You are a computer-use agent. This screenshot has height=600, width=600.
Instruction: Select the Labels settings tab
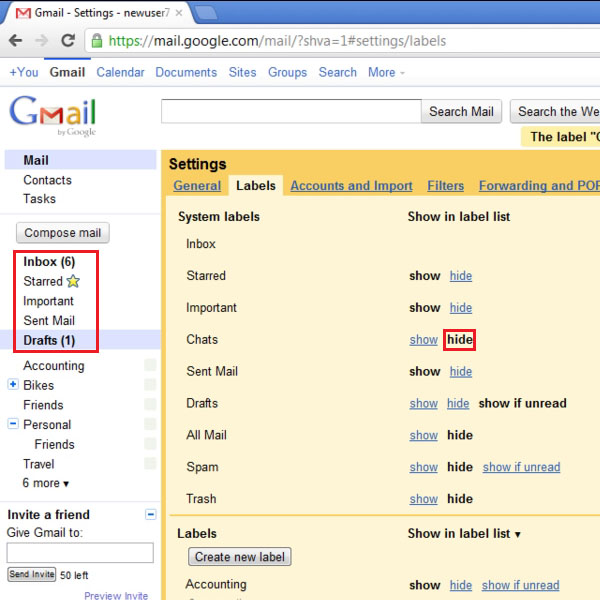pyautogui.click(x=256, y=186)
